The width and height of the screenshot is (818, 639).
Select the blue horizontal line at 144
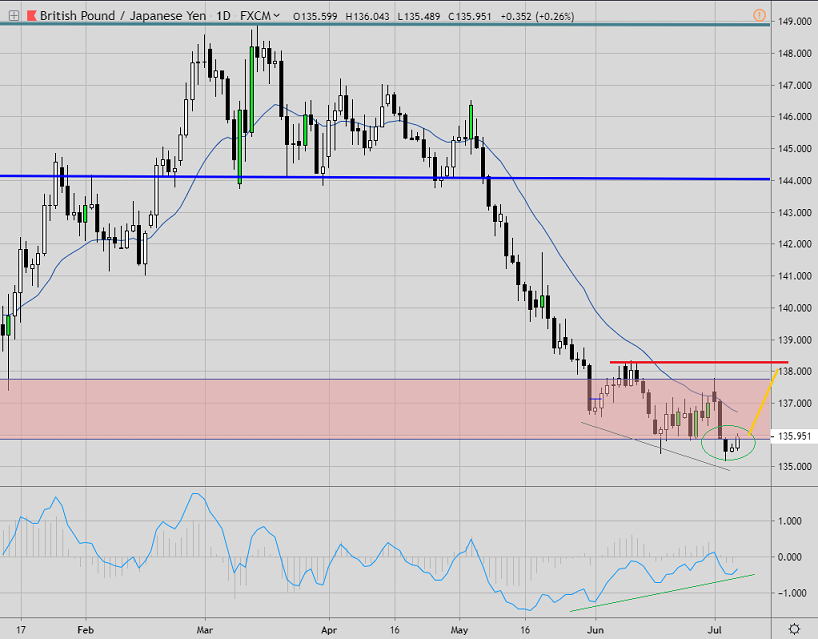click(x=385, y=178)
